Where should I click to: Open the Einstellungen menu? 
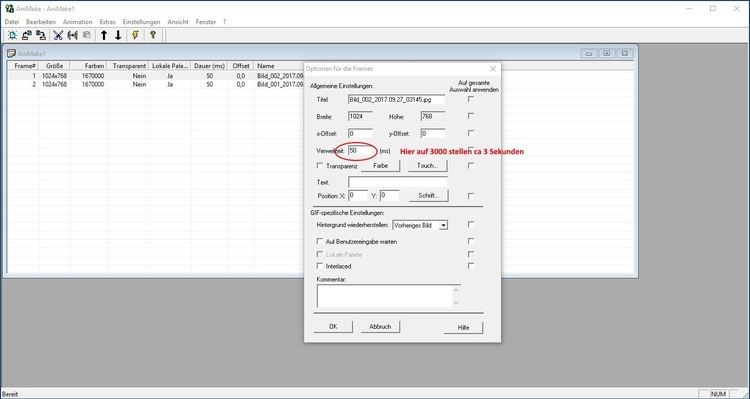[x=142, y=22]
